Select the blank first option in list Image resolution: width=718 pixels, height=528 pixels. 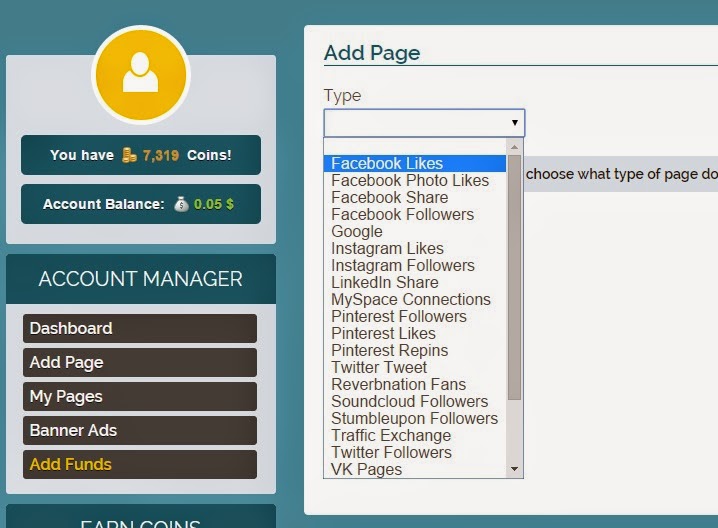point(414,147)
